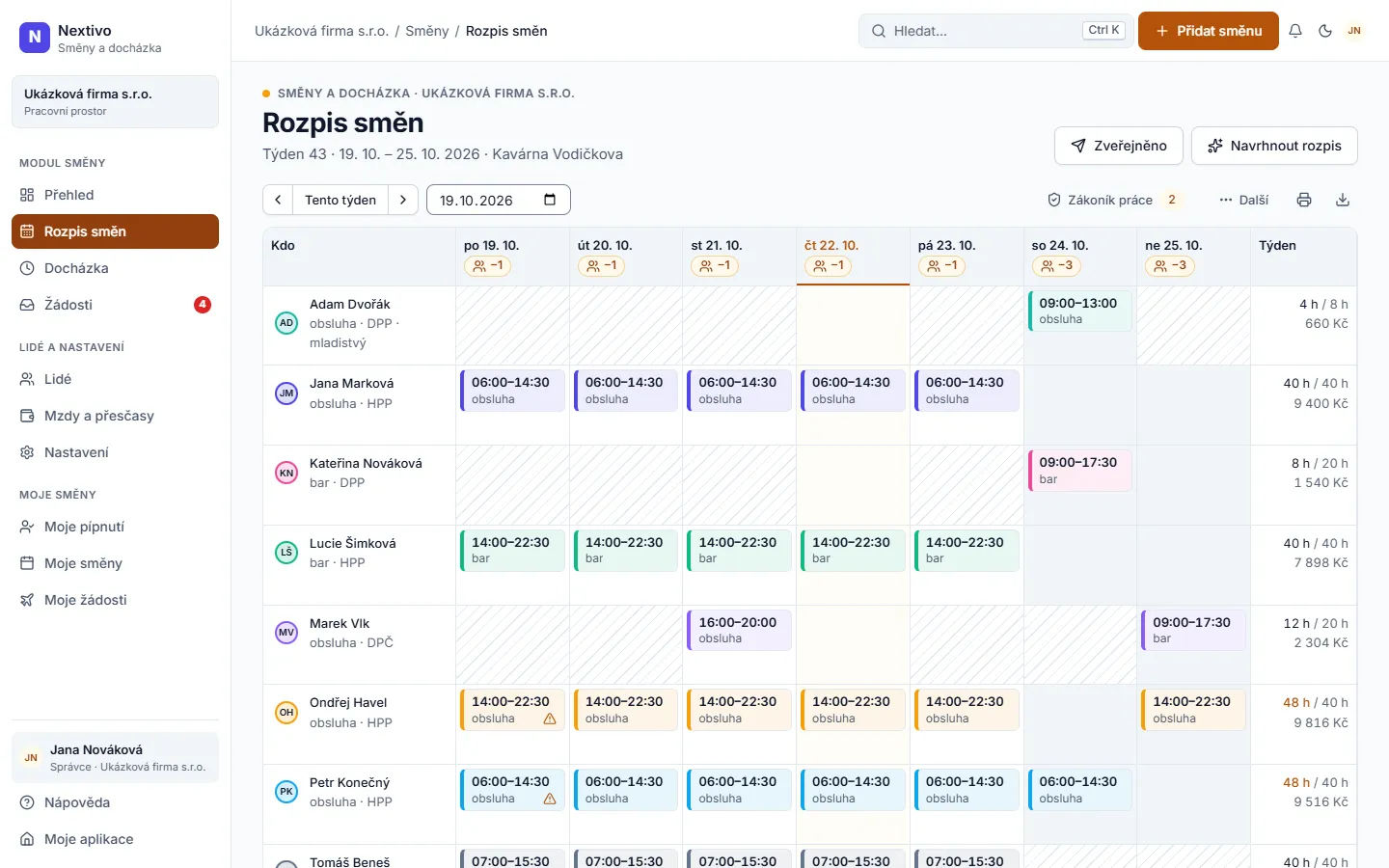Screen dimensions: 1389x868
Task: Open the Ukázková firma workspace switcher
Action: [115, 101]
